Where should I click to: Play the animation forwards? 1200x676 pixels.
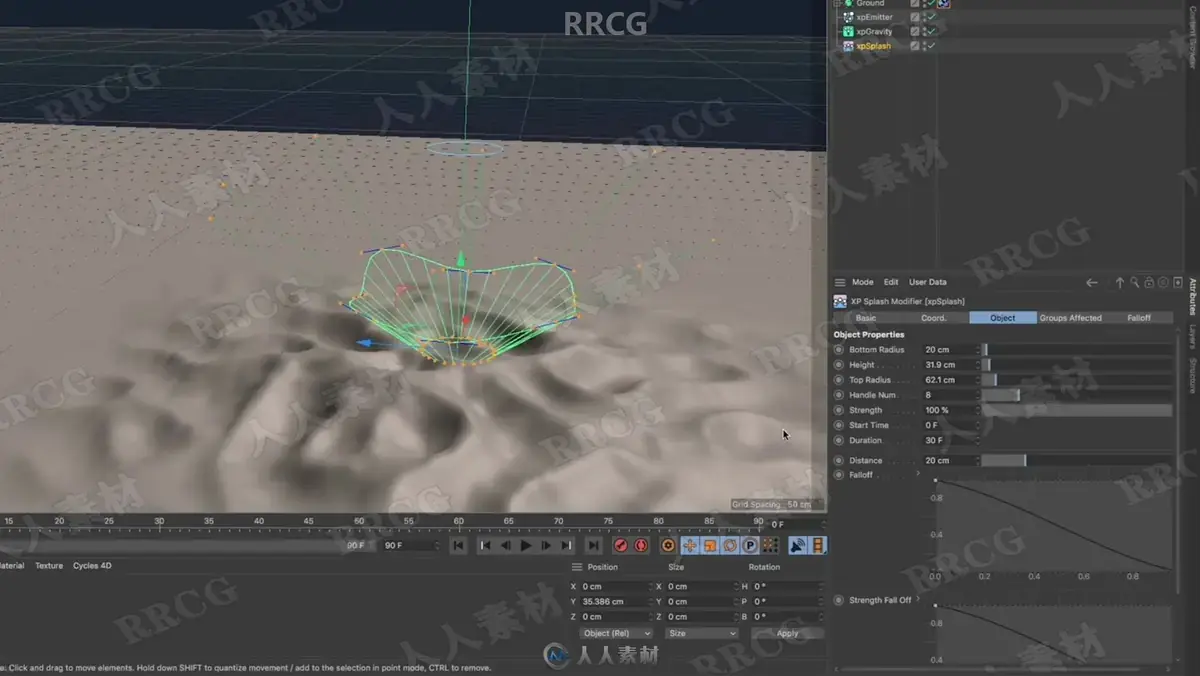pos(526,545)
